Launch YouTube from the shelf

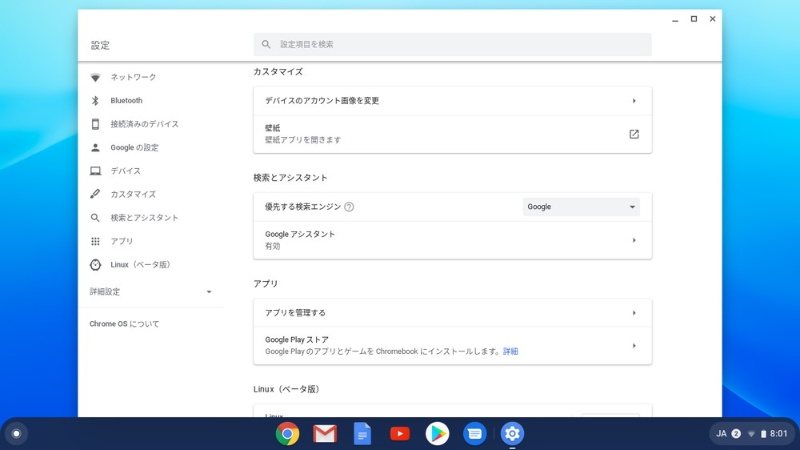pyautogui.click(x=400, y=433)
